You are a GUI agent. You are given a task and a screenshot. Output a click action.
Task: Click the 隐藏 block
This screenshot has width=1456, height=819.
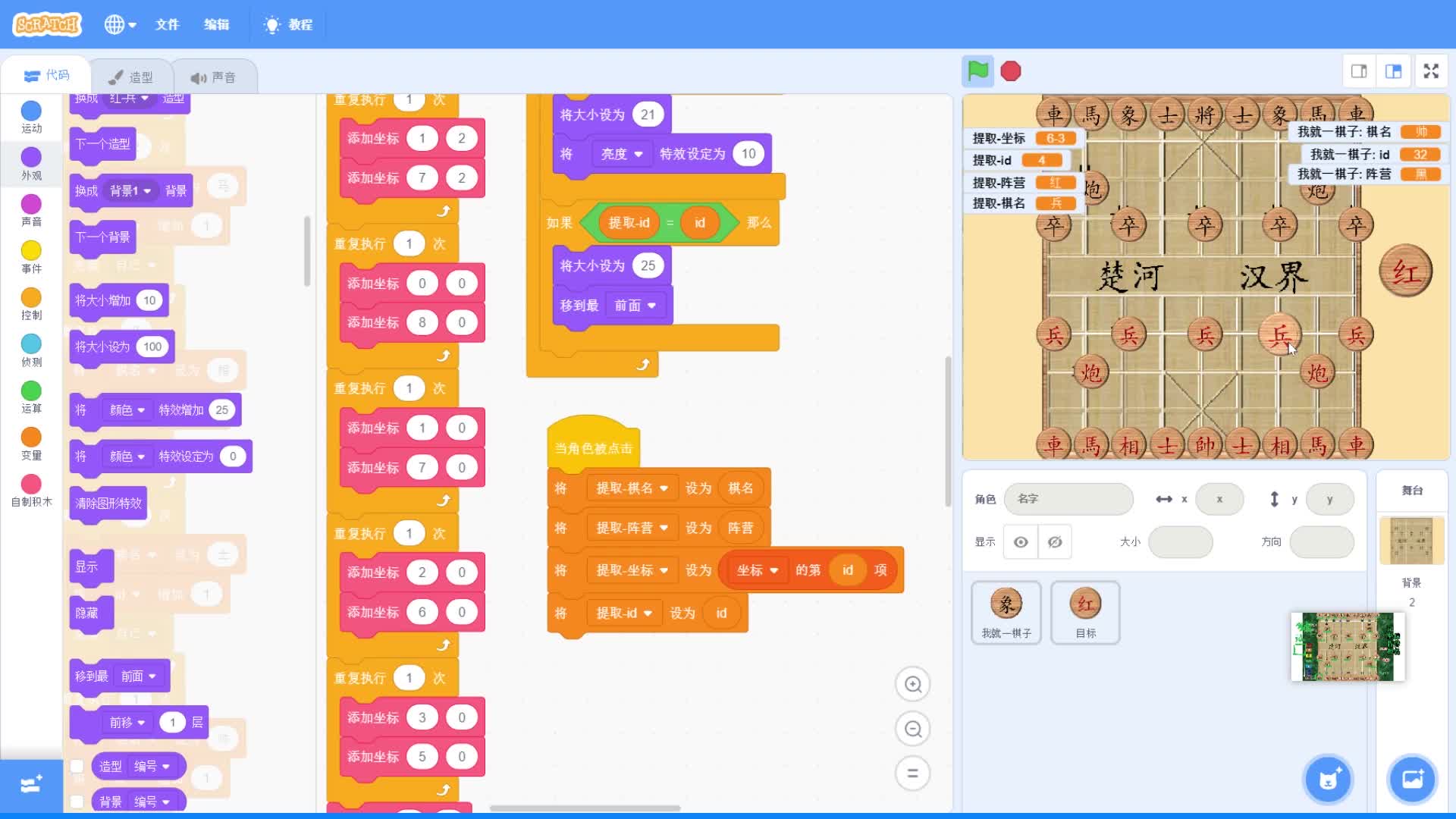coord(91,613)
